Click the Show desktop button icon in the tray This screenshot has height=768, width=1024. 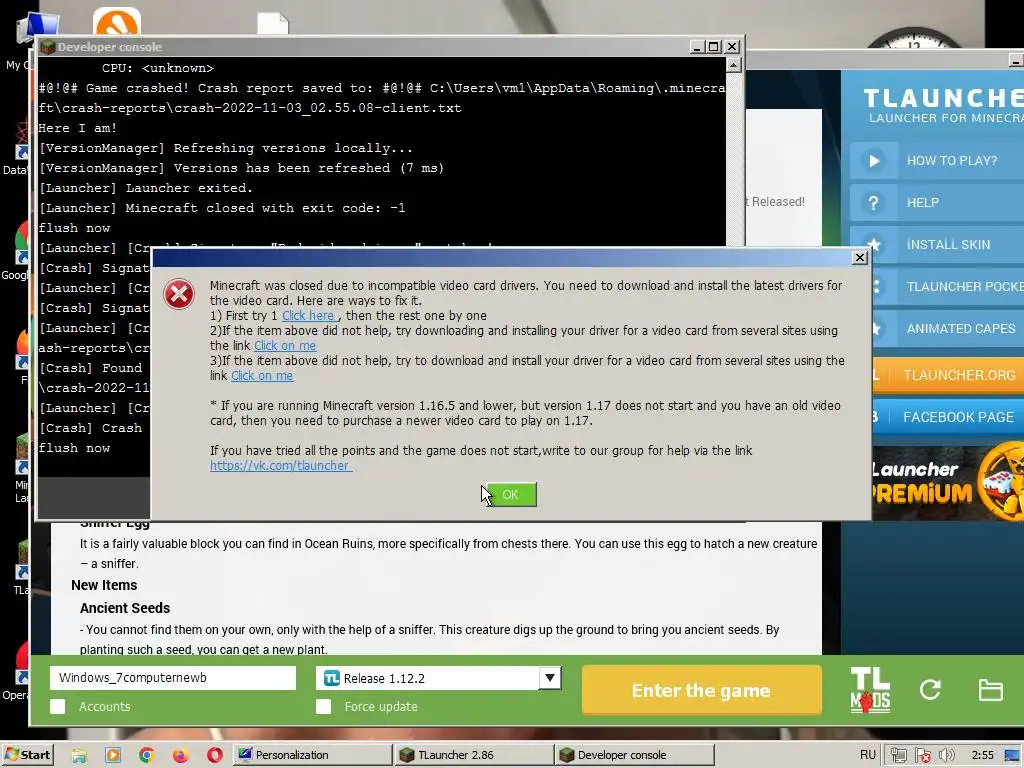(x=1013, y=756)
